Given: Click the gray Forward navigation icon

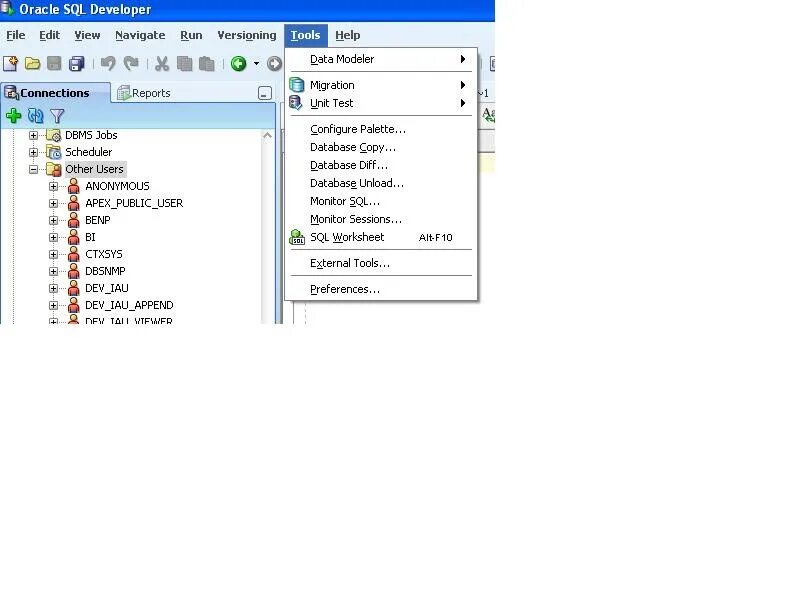Looking at the screenshot, I should (x=274, y=64).
